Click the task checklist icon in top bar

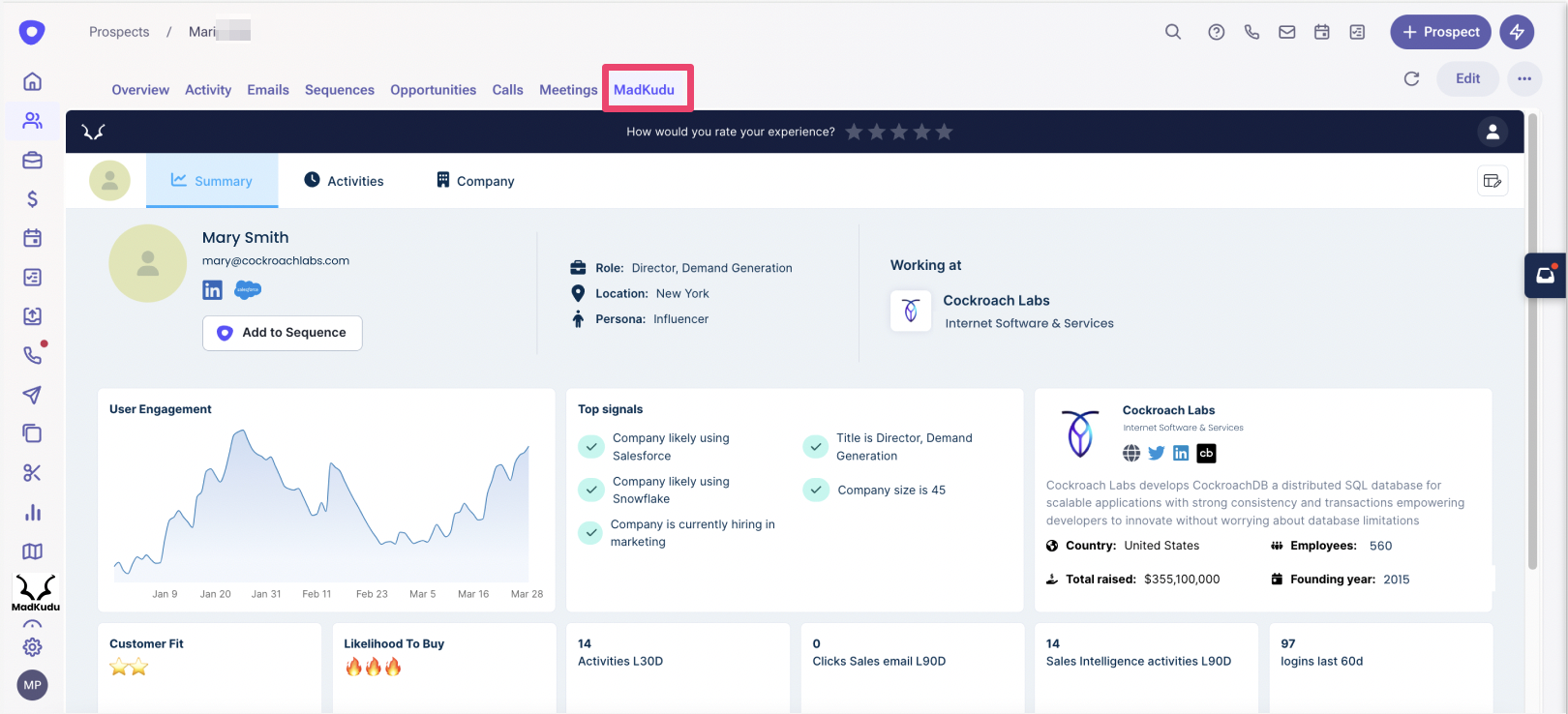pos(1358,32)
